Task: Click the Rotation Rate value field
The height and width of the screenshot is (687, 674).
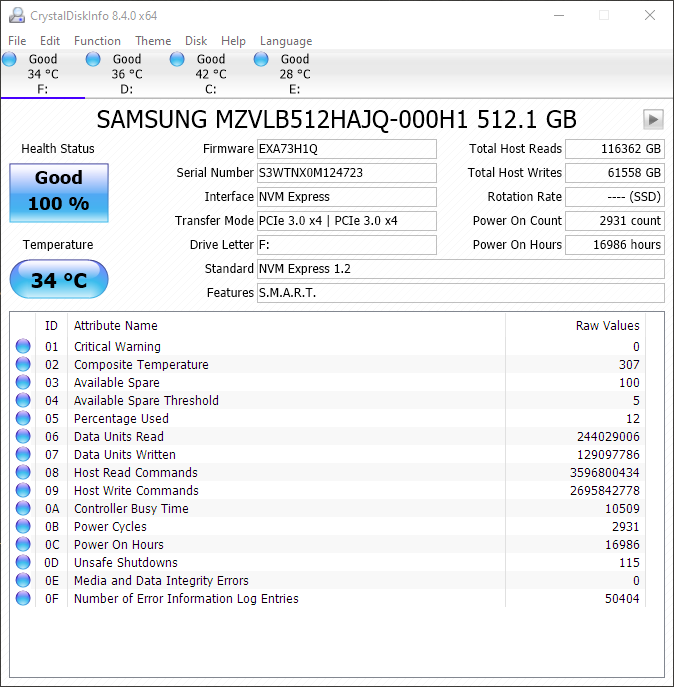Action: [x=615, y=197]
